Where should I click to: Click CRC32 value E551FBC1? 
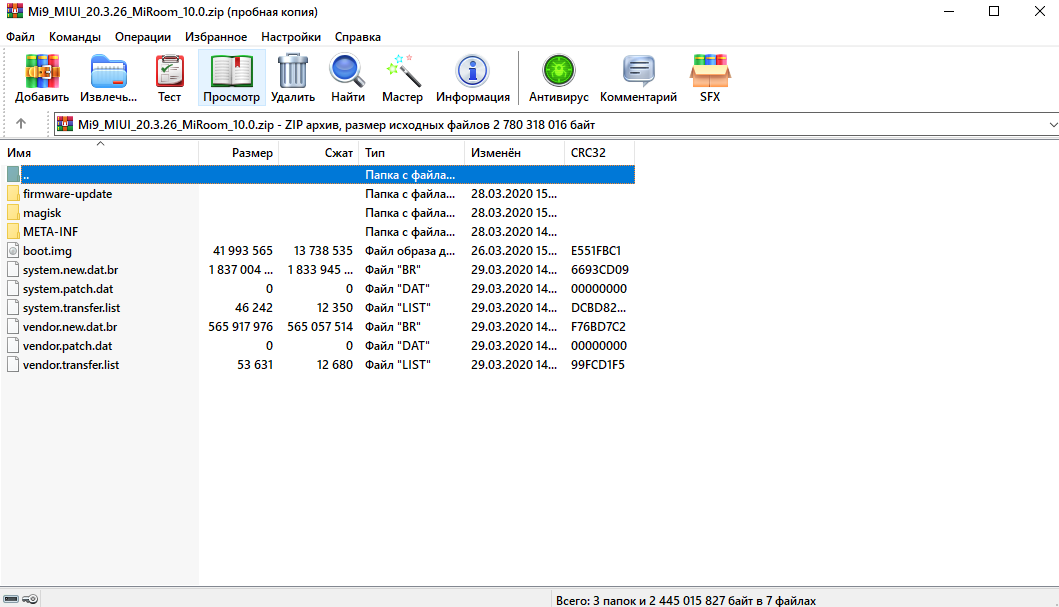pos(596,250)
